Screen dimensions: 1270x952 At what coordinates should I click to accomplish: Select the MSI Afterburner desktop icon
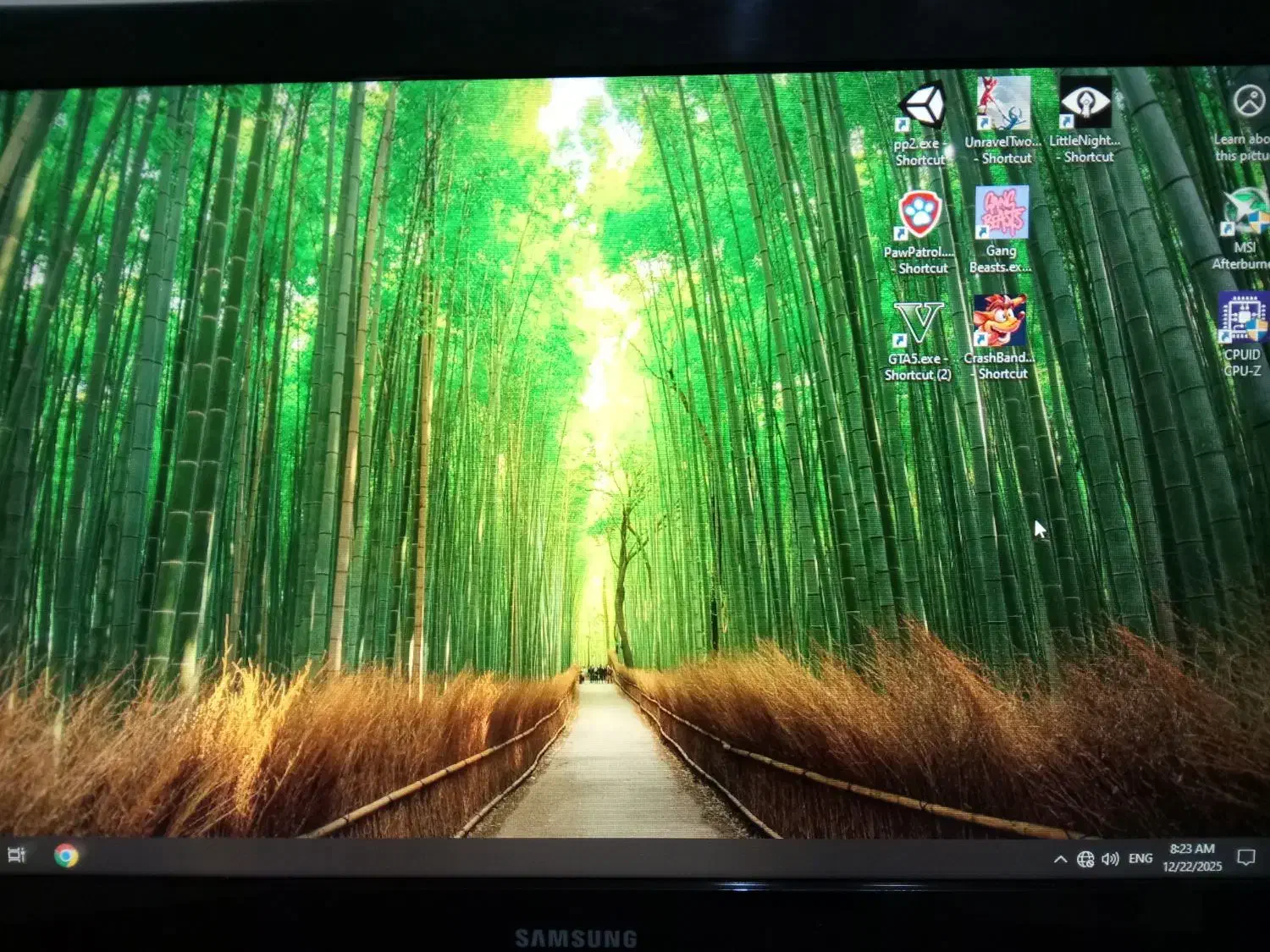click(1245, 212)
